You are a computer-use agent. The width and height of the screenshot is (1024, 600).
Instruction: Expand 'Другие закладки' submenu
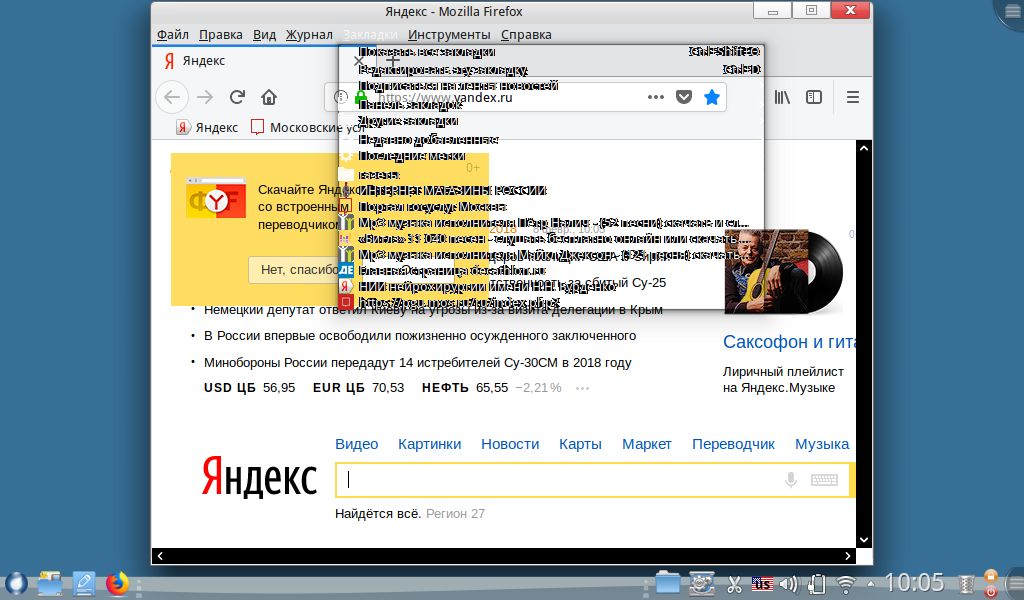point(551,121)
